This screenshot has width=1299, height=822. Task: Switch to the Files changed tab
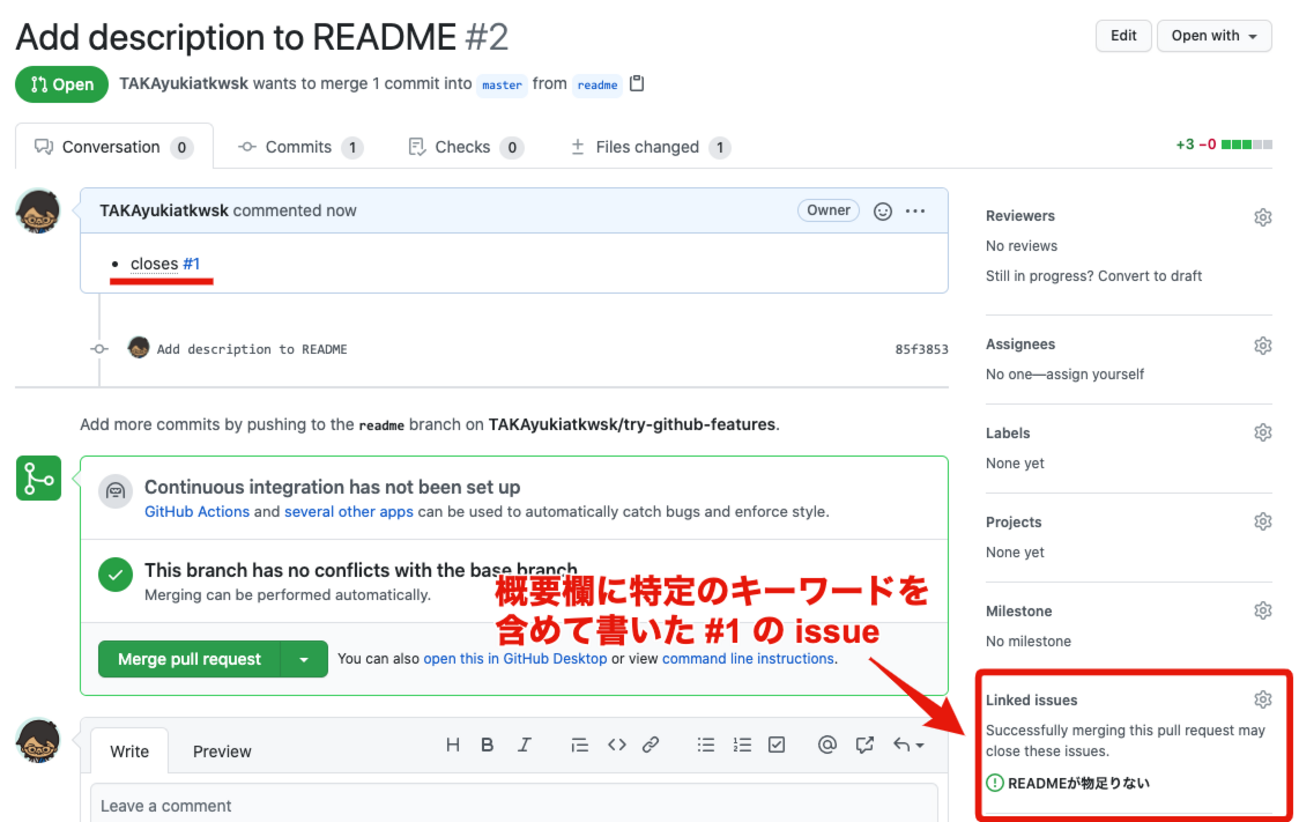tap(650, 147)
